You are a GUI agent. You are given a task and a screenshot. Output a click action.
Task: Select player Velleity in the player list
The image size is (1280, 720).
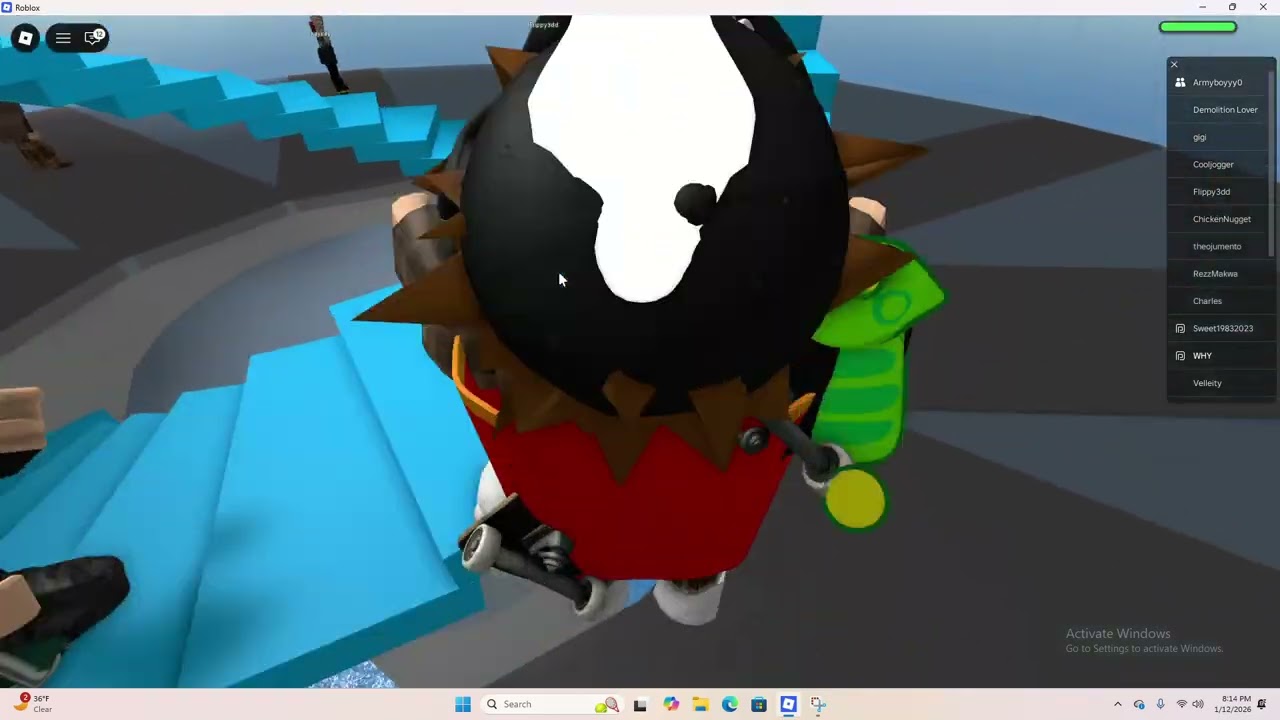tap(1218, 383)
